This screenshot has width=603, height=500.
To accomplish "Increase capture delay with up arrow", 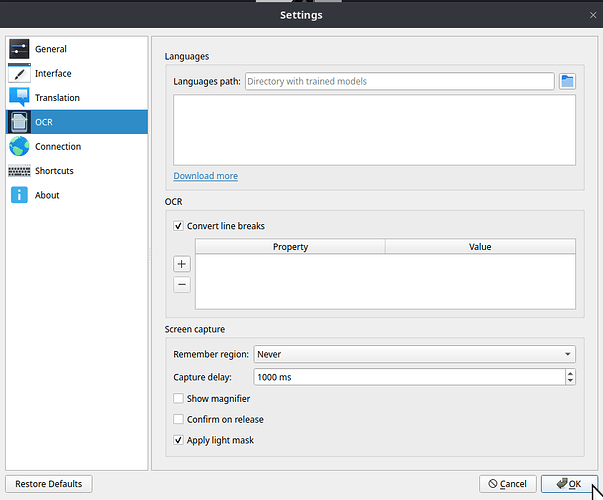I will (570, 373).
